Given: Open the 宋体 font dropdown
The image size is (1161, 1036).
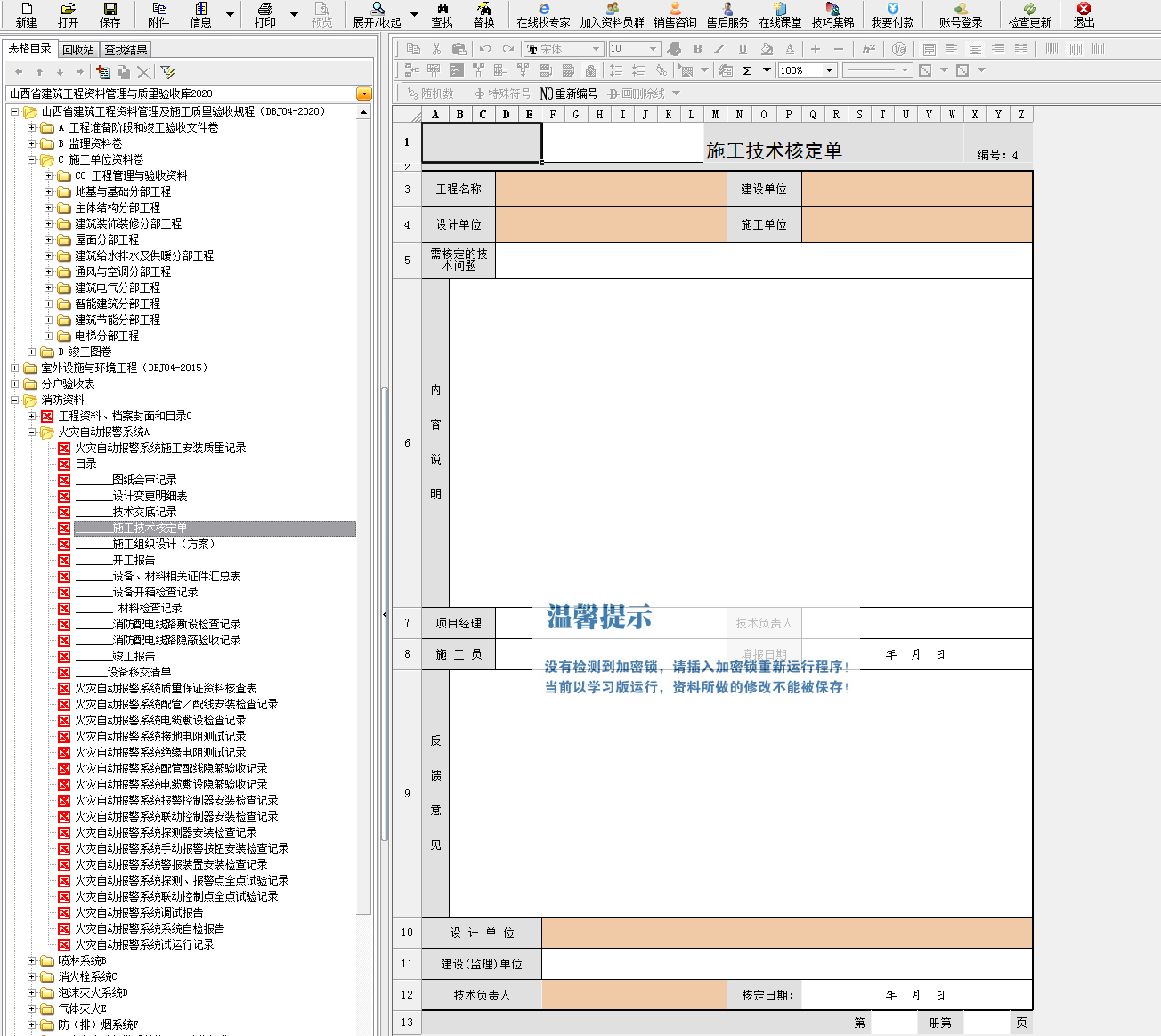Looking at the screenshot, I should pos(596,49).
